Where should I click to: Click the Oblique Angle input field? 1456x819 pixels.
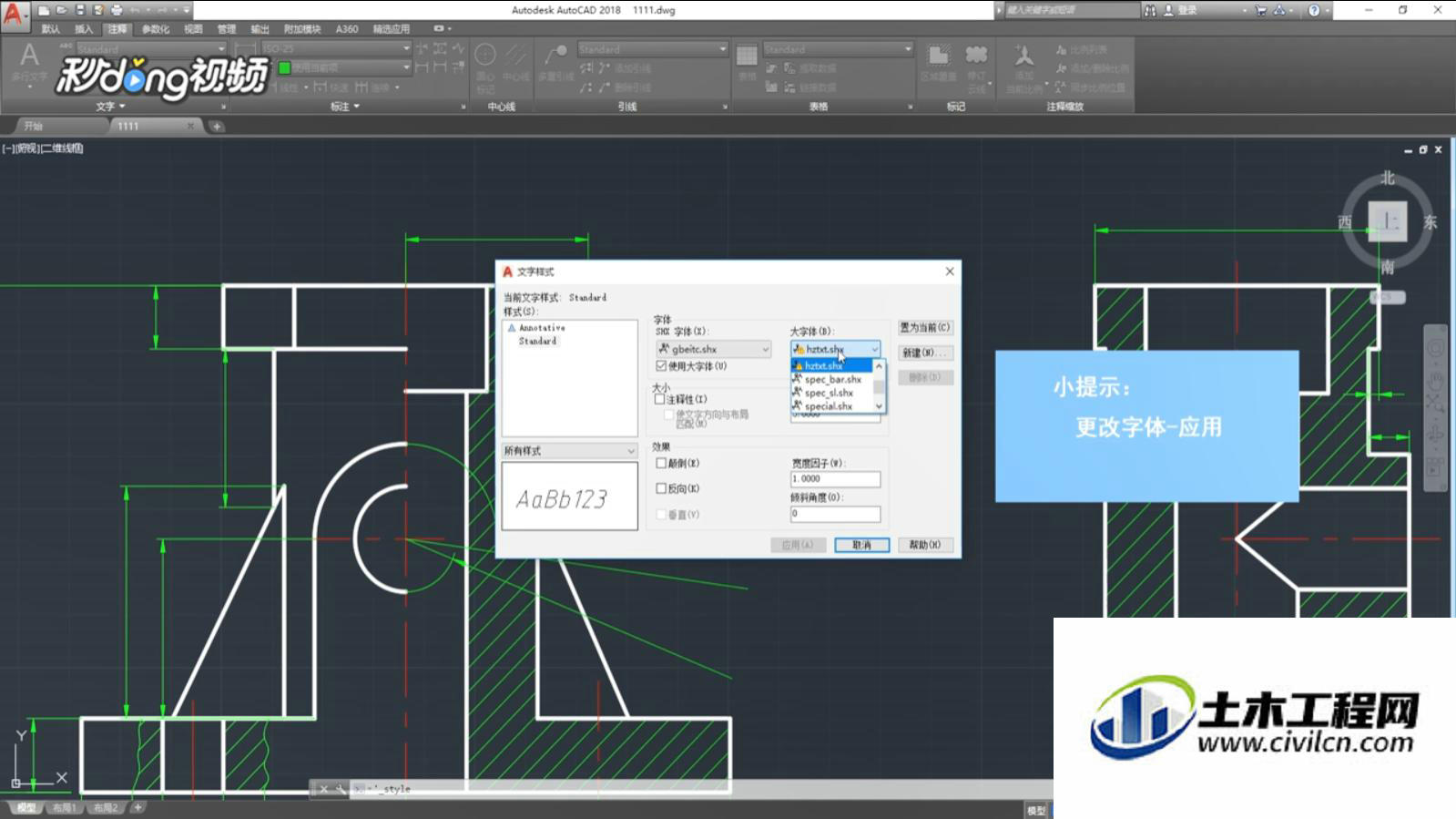pos(835,514)
